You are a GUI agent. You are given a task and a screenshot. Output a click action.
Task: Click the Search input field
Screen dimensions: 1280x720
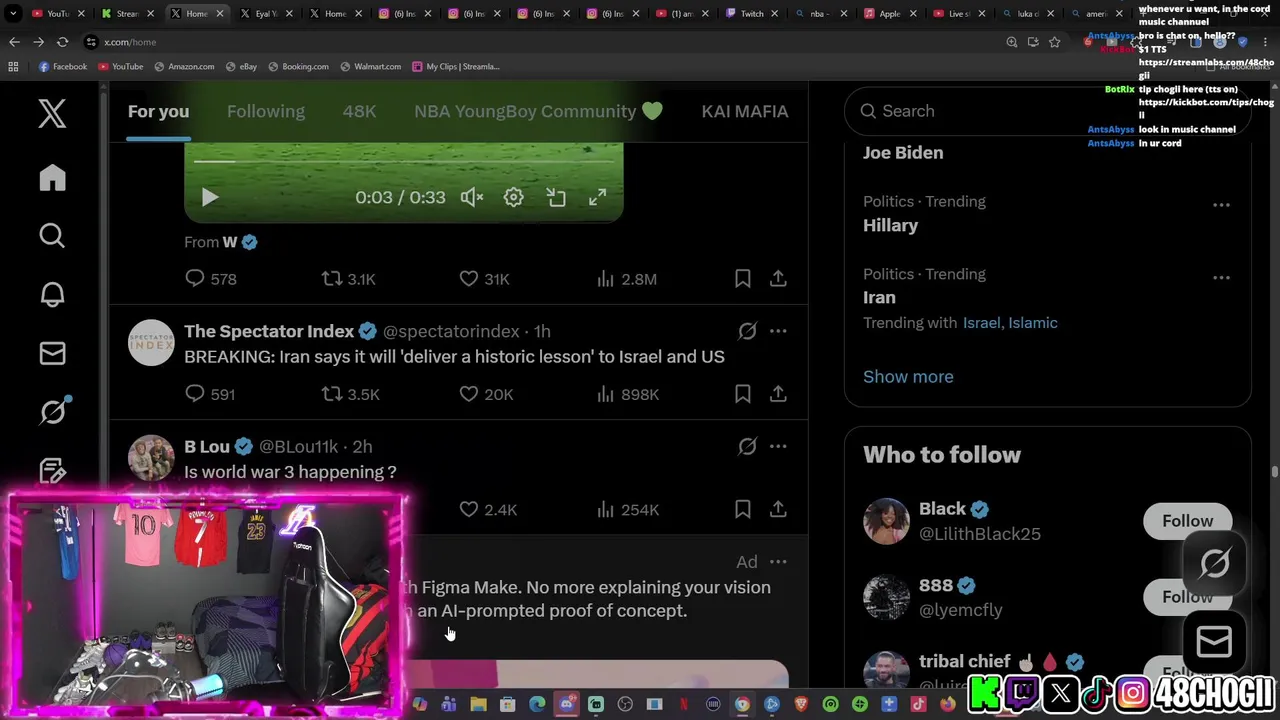point(1047,111)
